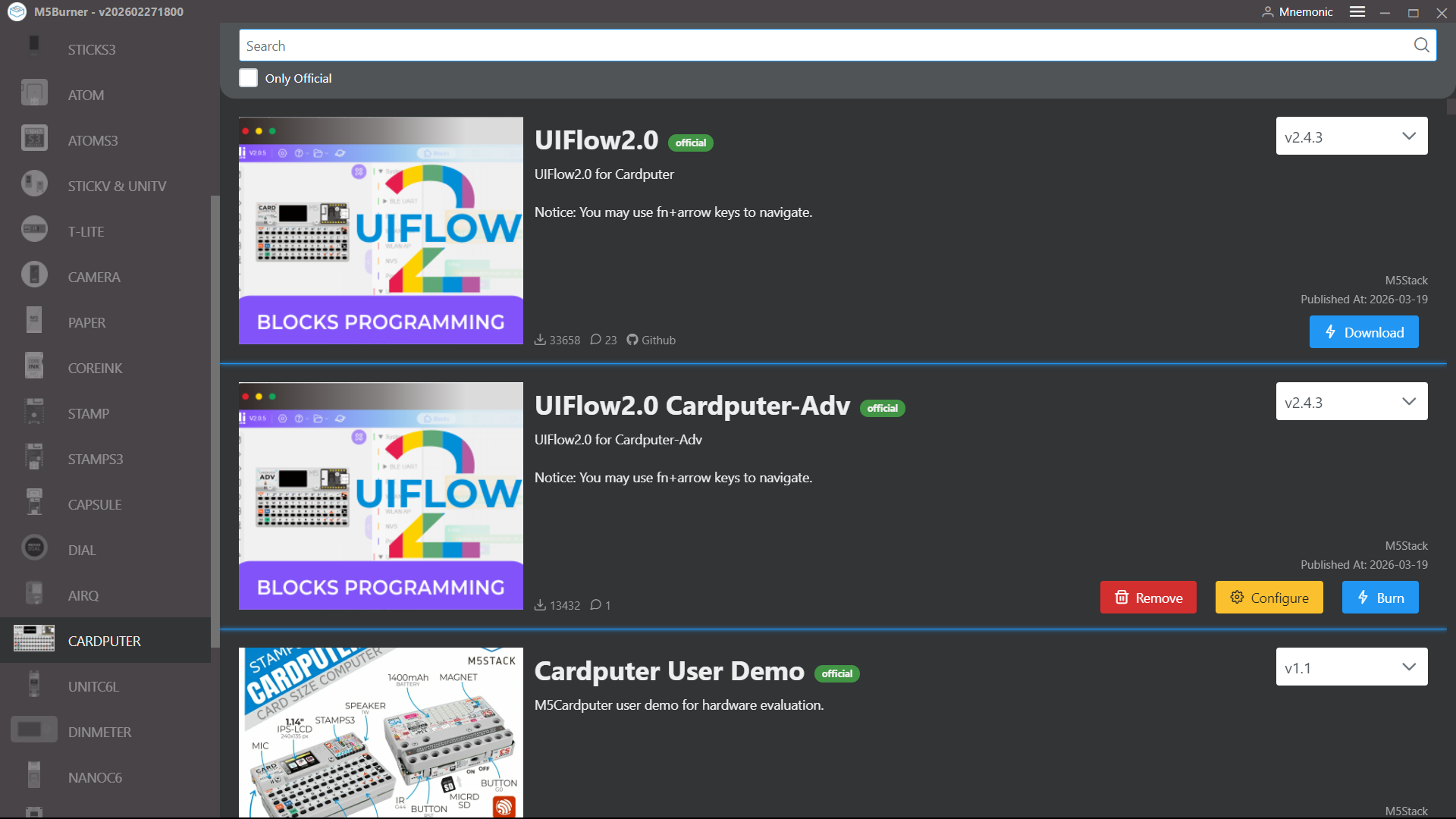
Task: Click the official badge on Cardputer User Demo
Action: [x=836, y=673]
